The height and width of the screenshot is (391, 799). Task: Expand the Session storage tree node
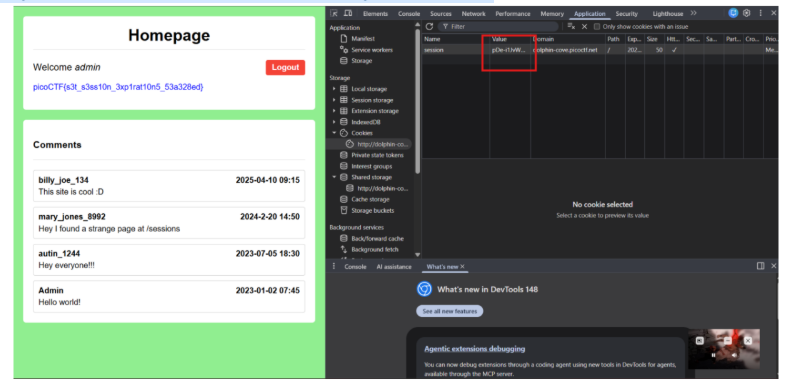[x=334, y=100]
